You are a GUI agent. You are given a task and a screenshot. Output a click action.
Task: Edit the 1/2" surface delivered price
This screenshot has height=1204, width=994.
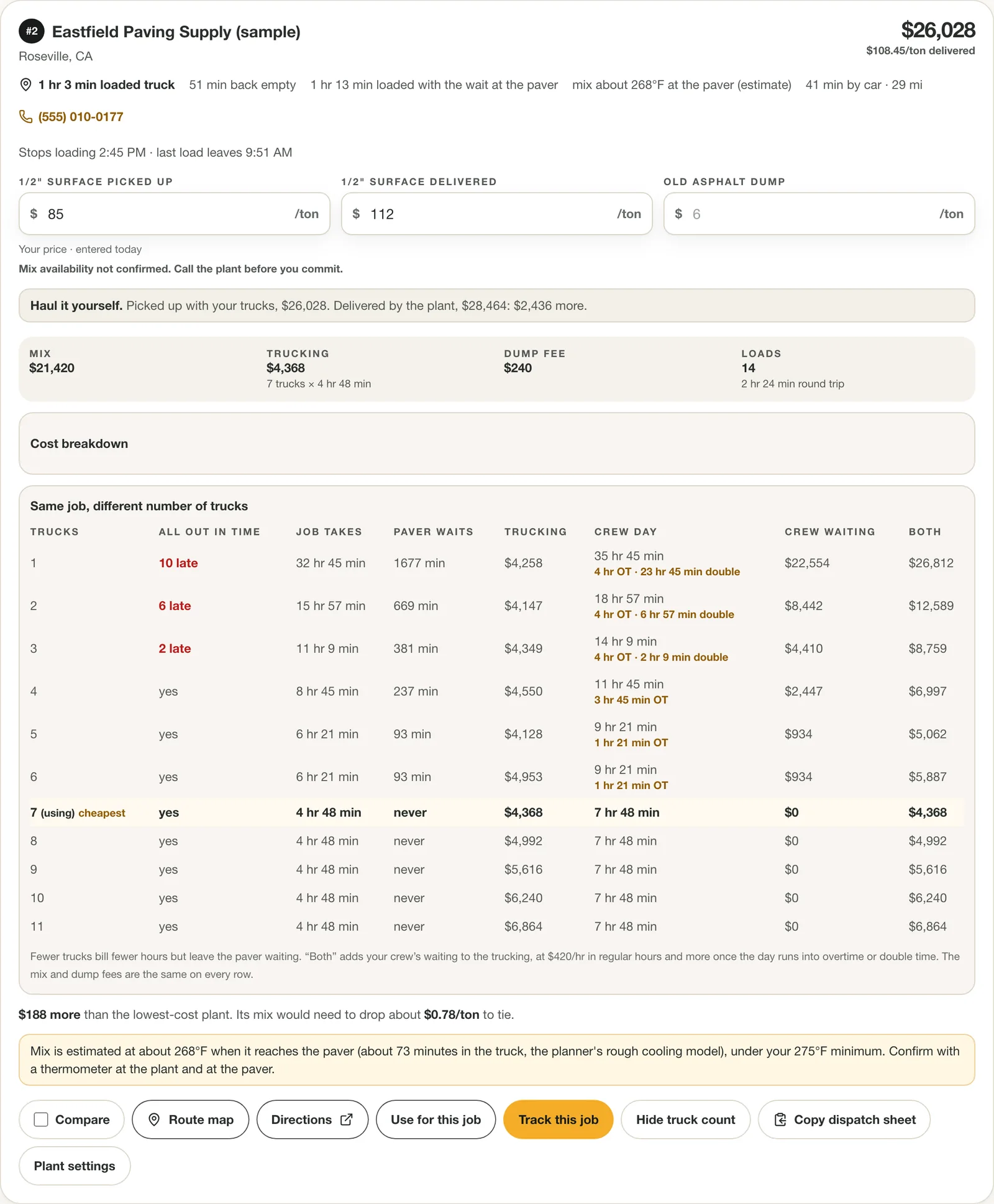click(496, 214)
